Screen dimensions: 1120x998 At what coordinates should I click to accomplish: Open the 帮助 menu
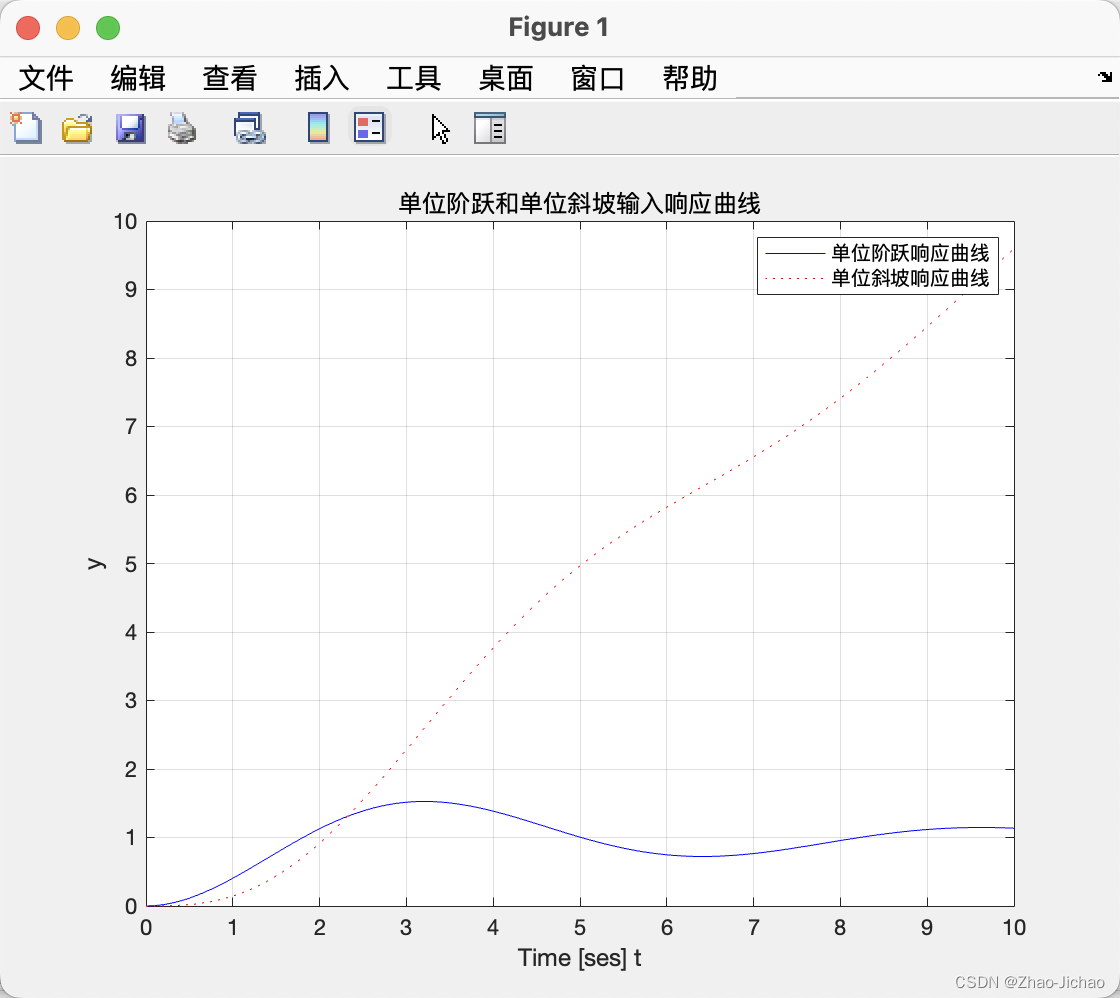click(x=690, y=78)
